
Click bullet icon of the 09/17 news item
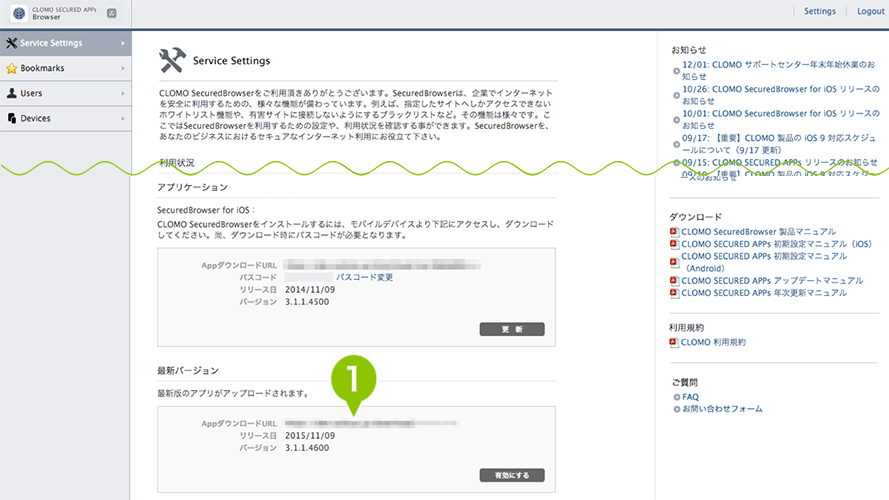point(676,144)
